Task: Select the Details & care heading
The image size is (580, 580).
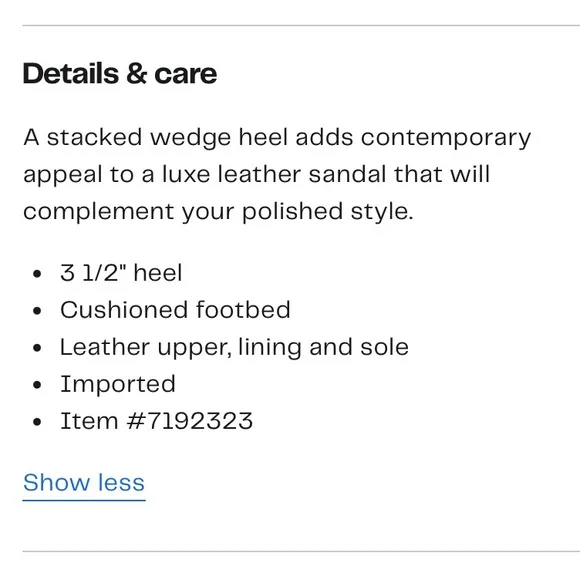Action: [x=120, y=74]
